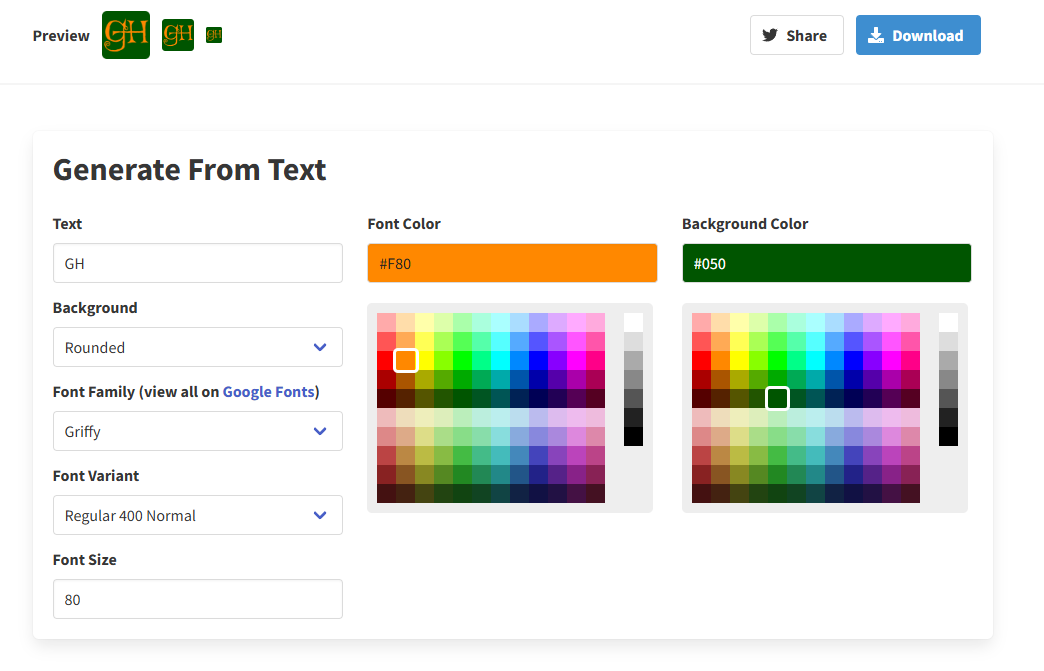Download the generated favicon
This screenshot has height=671, width=1044.
918,35
